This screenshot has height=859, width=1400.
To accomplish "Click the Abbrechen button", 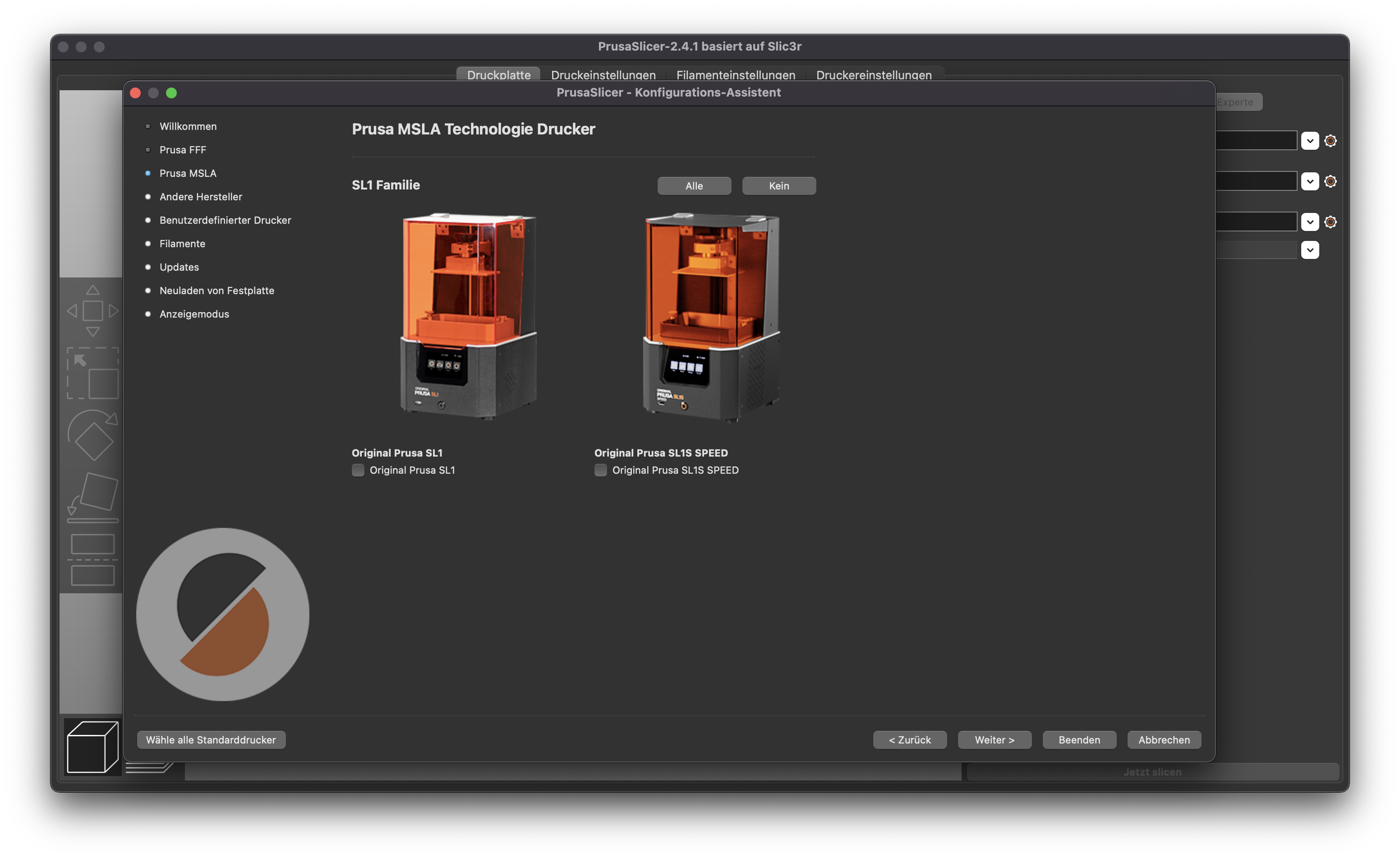I will [1164, 739].
